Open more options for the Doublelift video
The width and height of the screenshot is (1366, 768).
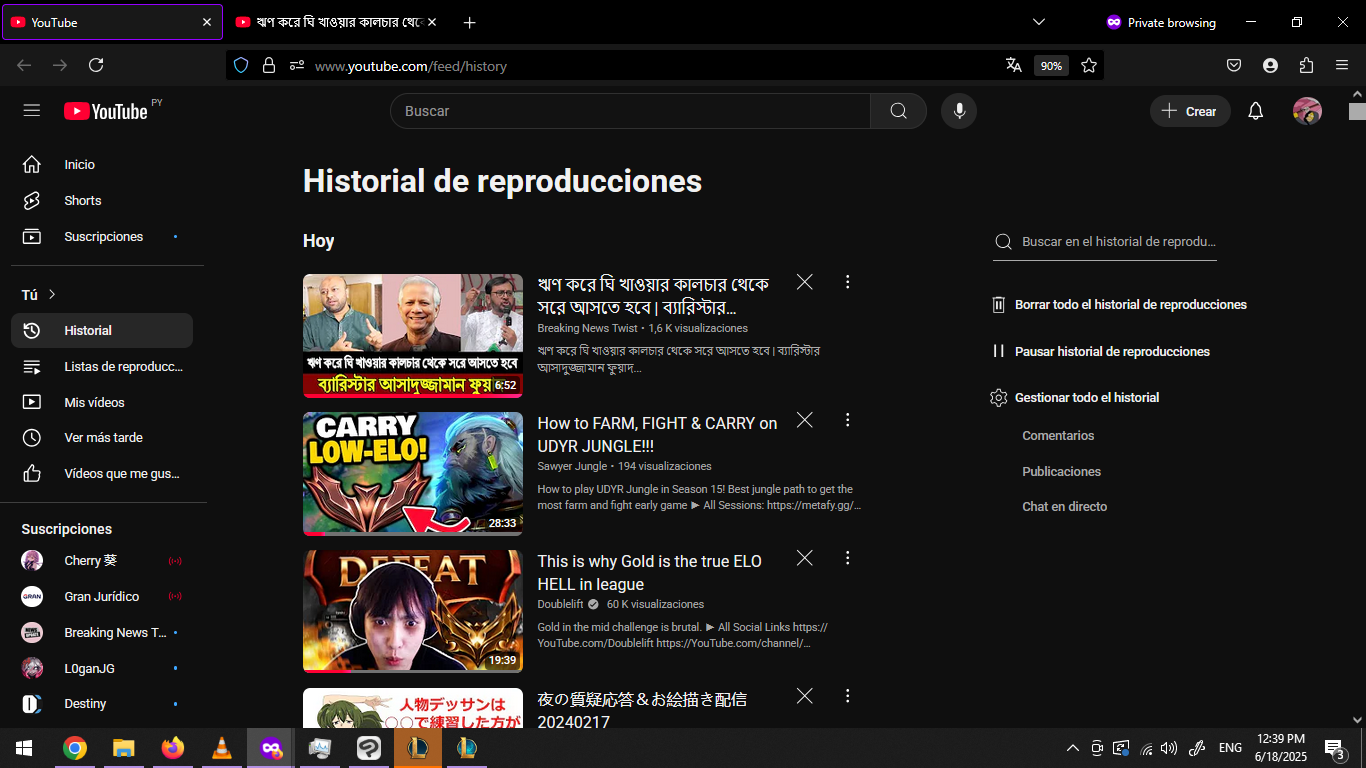(848, 558)
